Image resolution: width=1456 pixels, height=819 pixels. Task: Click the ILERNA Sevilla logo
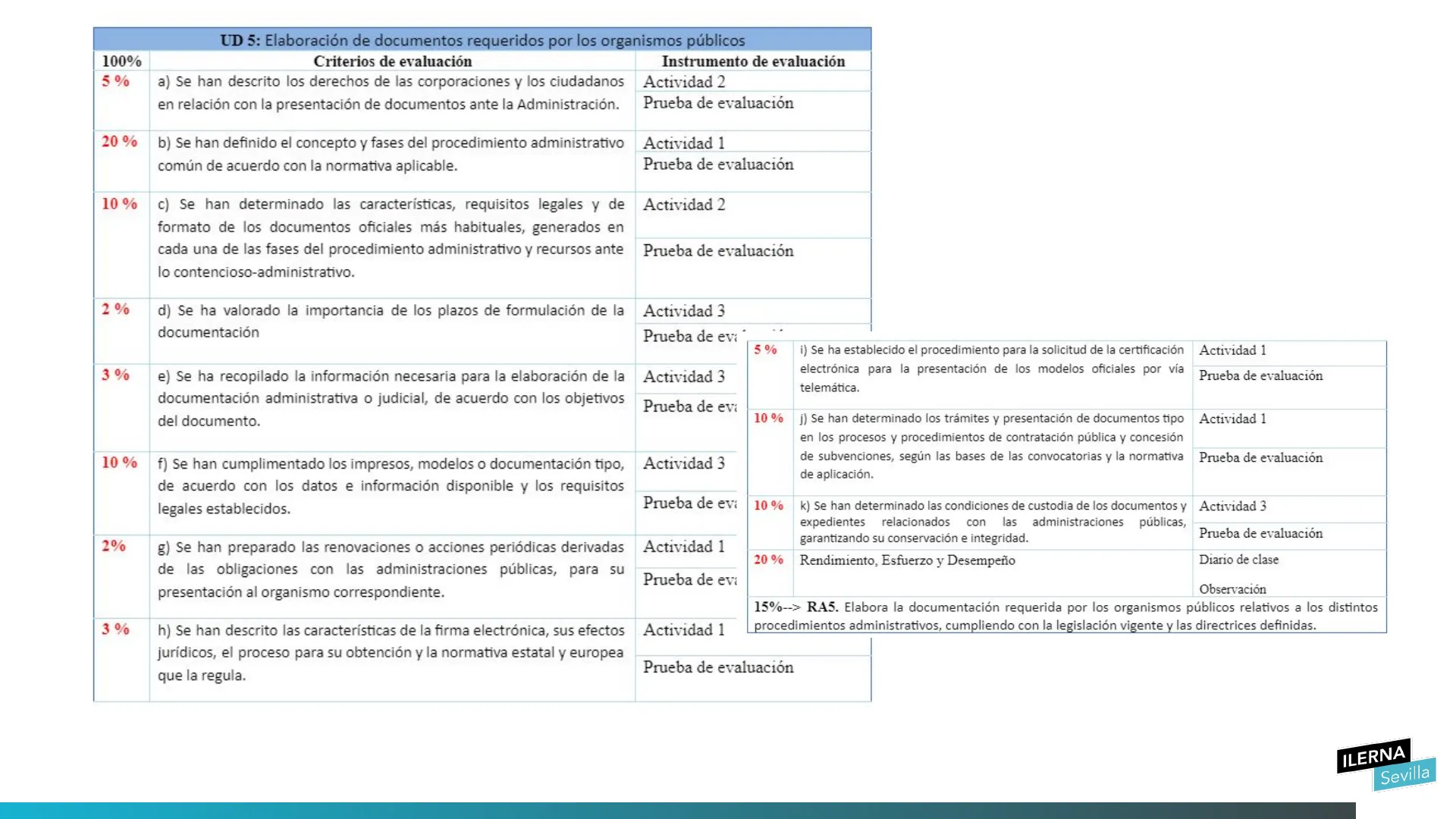click(1385, 764)
